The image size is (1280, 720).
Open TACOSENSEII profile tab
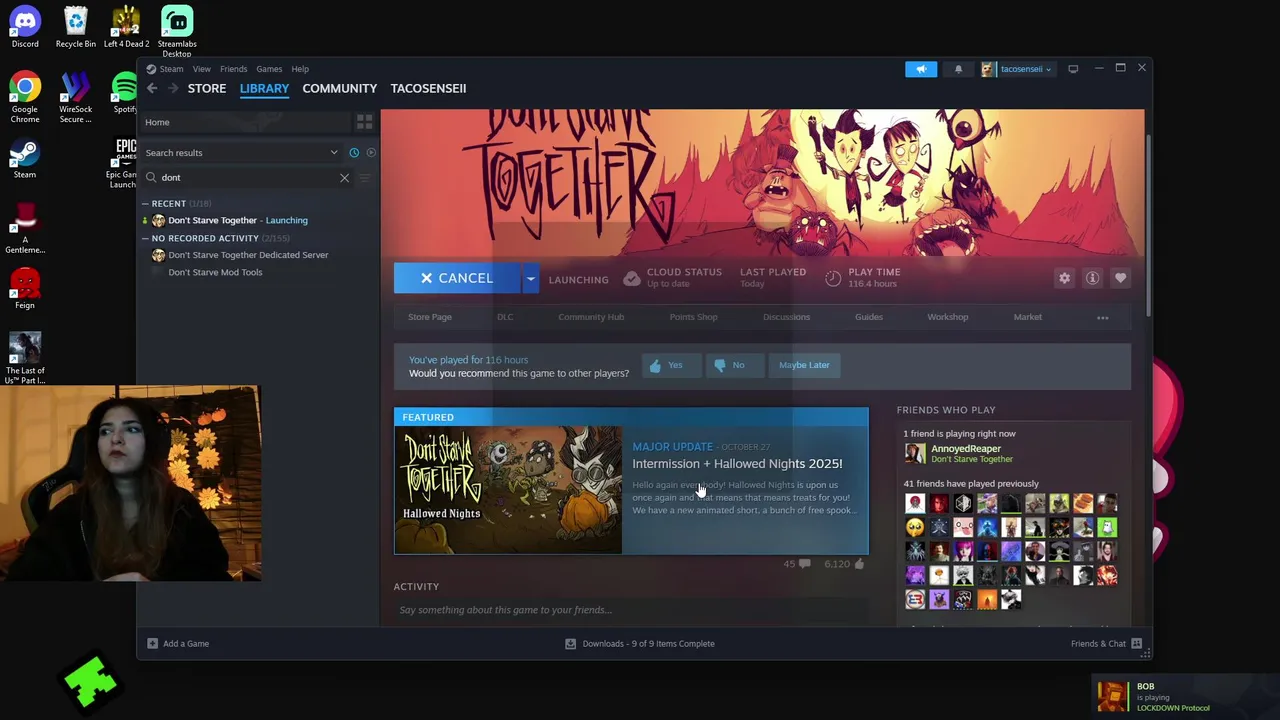click(x=428, y=88)
